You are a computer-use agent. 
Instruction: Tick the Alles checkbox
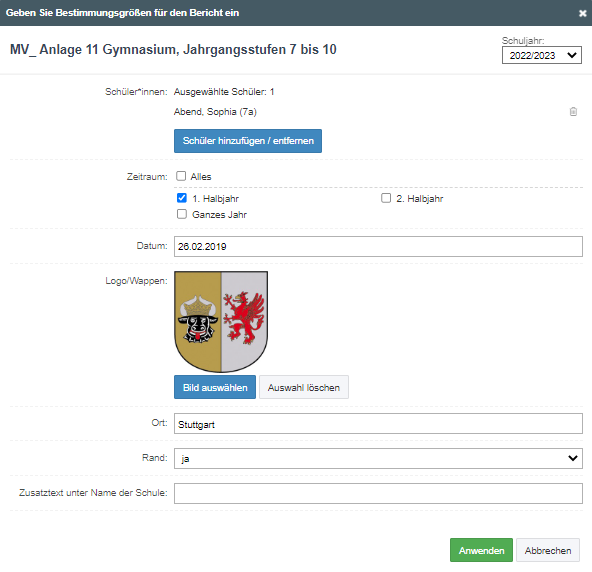point(181,176)
